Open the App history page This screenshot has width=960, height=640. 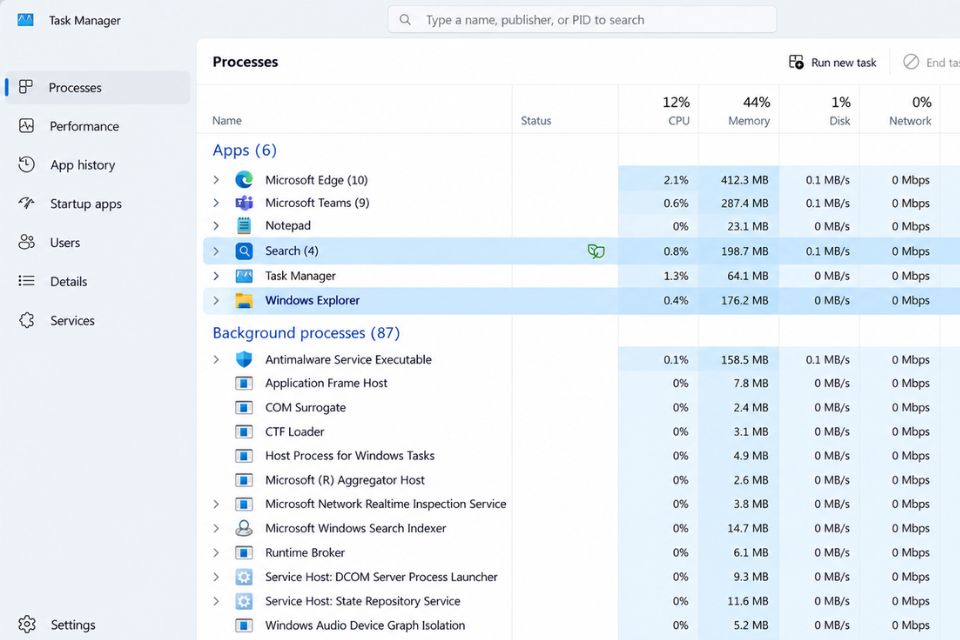pyautogui.click(x=98, y=164)
